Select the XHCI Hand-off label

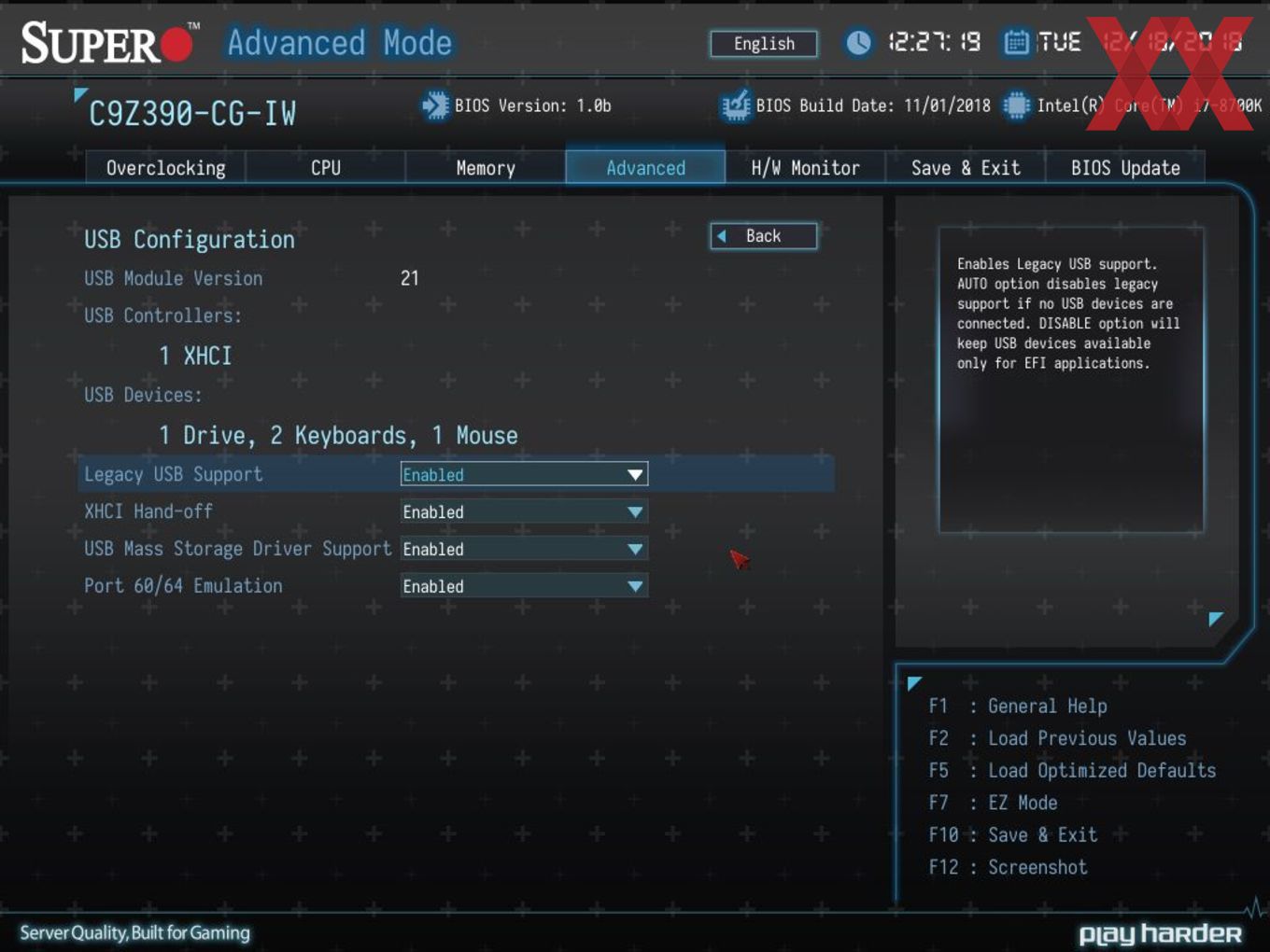148,511
